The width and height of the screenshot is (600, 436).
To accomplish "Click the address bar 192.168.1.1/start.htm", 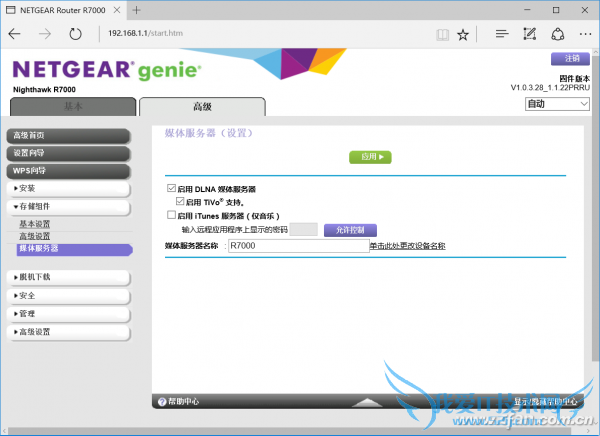I will pos(145,33).
